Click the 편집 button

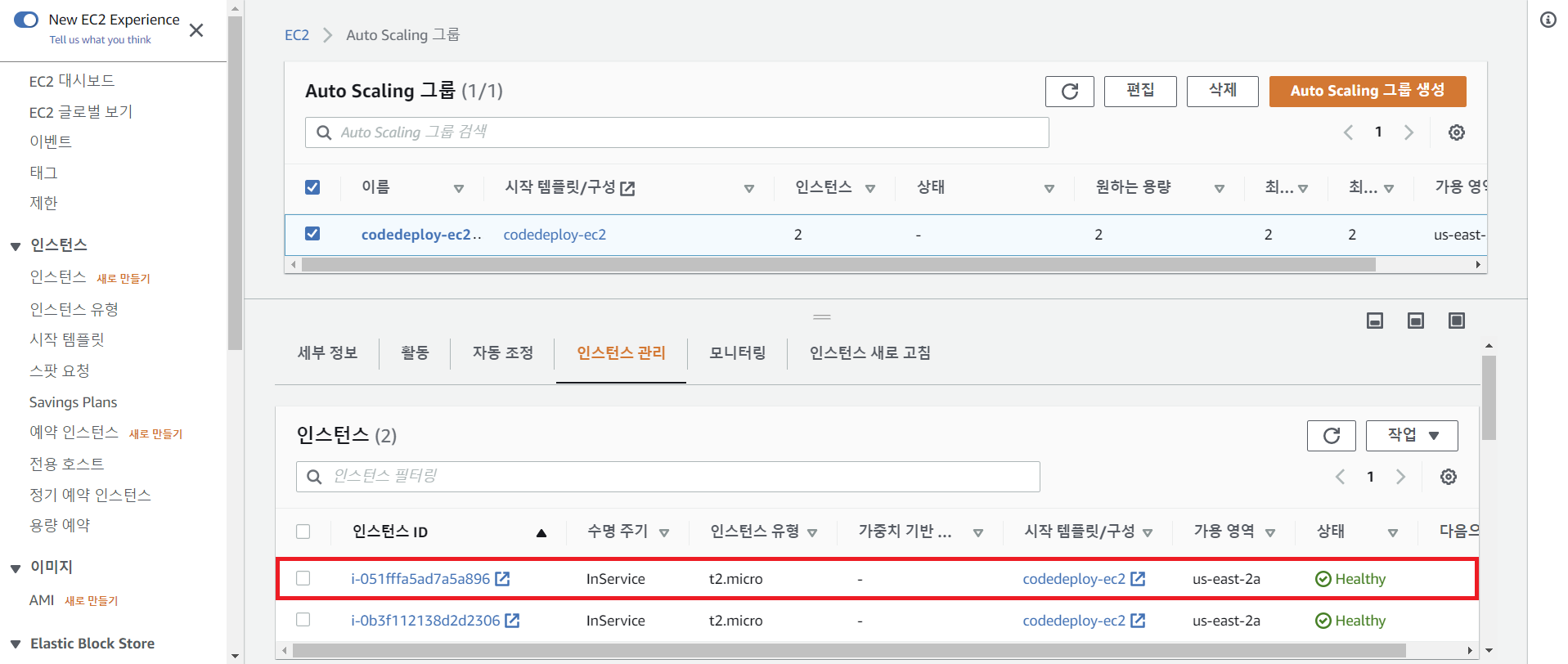[x=1140, y=92]
